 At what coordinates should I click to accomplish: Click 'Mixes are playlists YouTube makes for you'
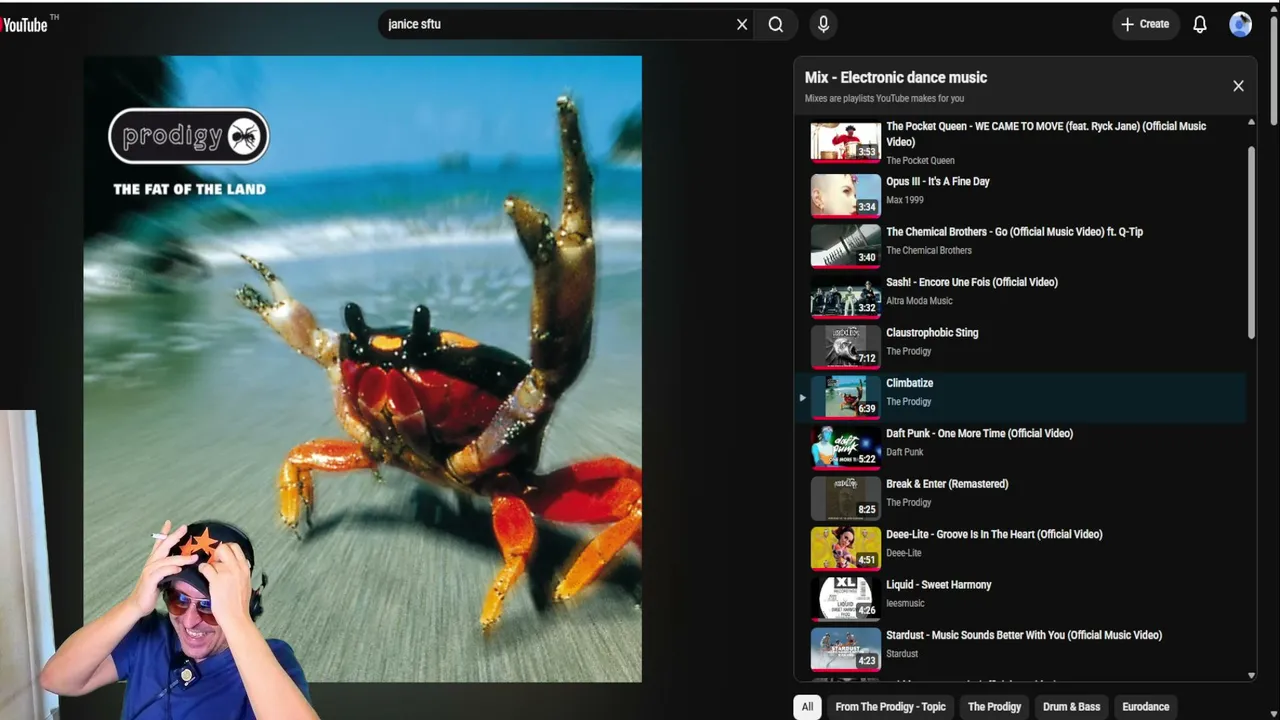click(885, 99)
